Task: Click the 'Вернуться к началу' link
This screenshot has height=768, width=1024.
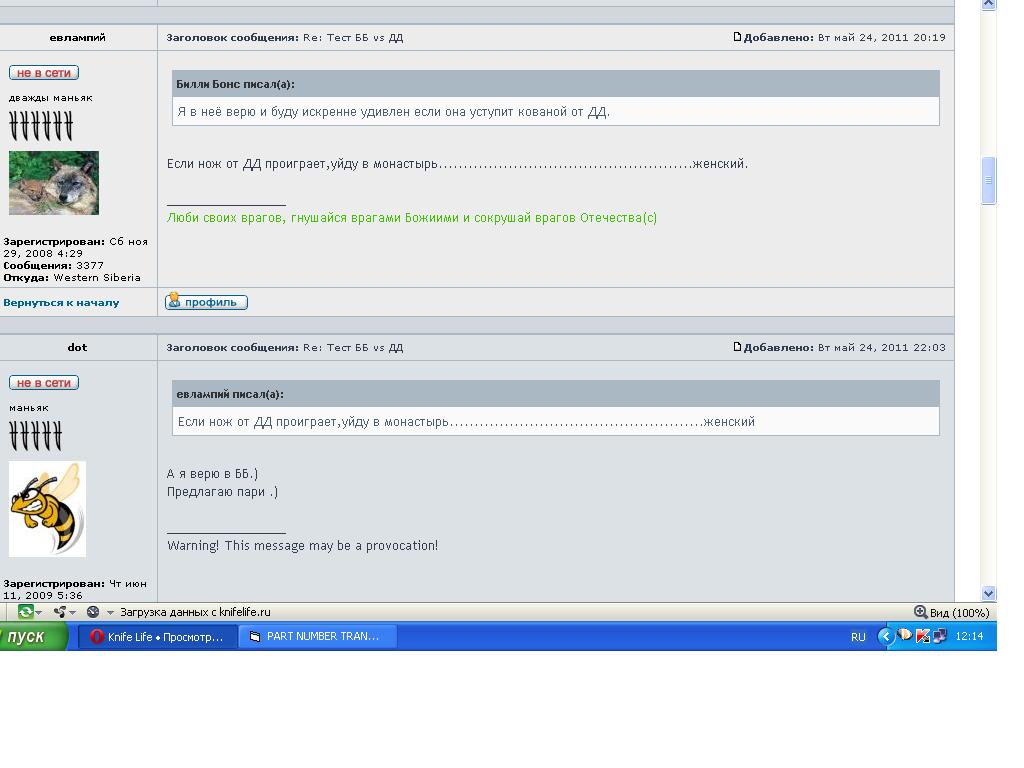Action: 61,302
